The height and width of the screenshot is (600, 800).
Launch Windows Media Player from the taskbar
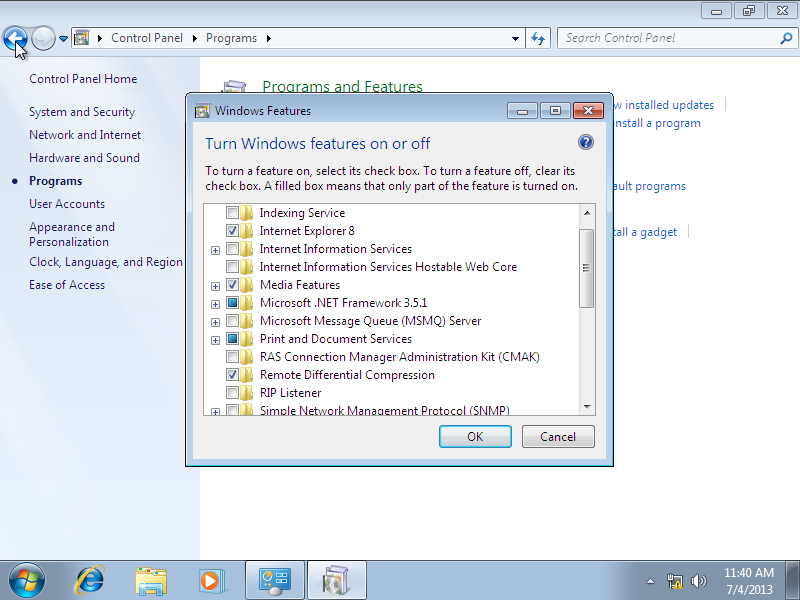click(x=212, y=580)
